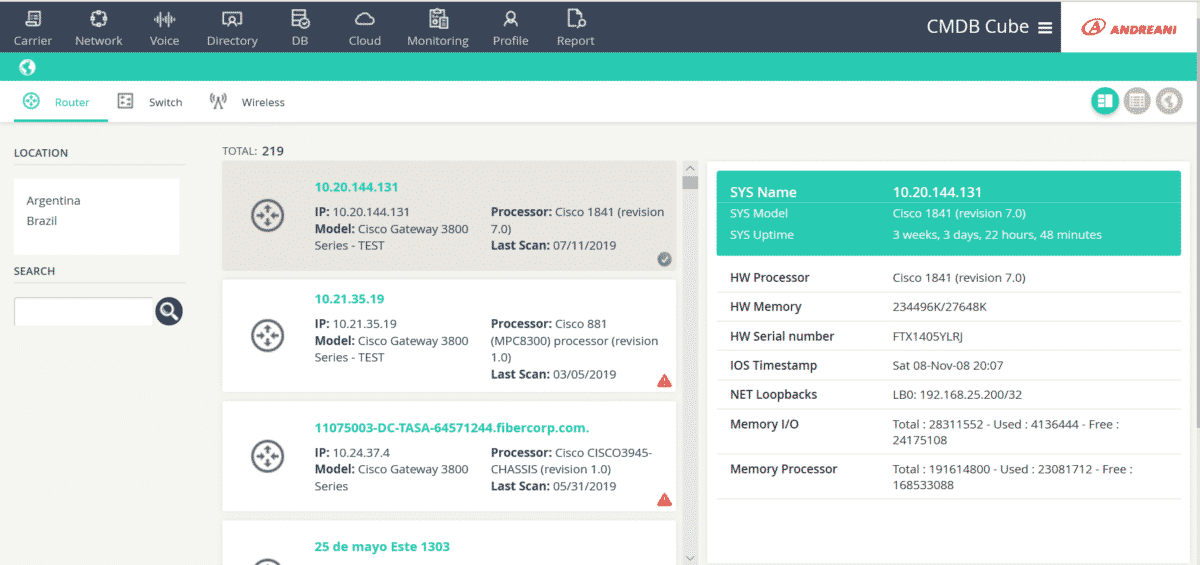This screenshot has height=565, width=1200.
Task: Open the CMDB Cube hamburger menu
Action: [x=1045, y=28]
